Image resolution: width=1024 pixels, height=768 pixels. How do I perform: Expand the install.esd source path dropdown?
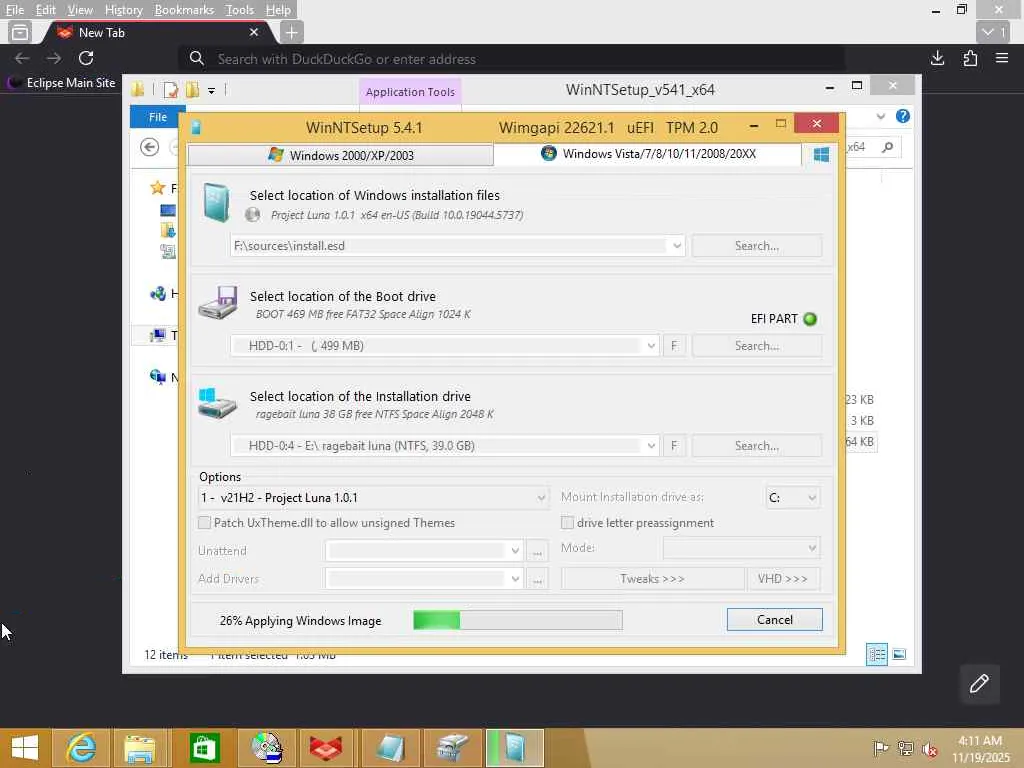click(x=677, y=246)
